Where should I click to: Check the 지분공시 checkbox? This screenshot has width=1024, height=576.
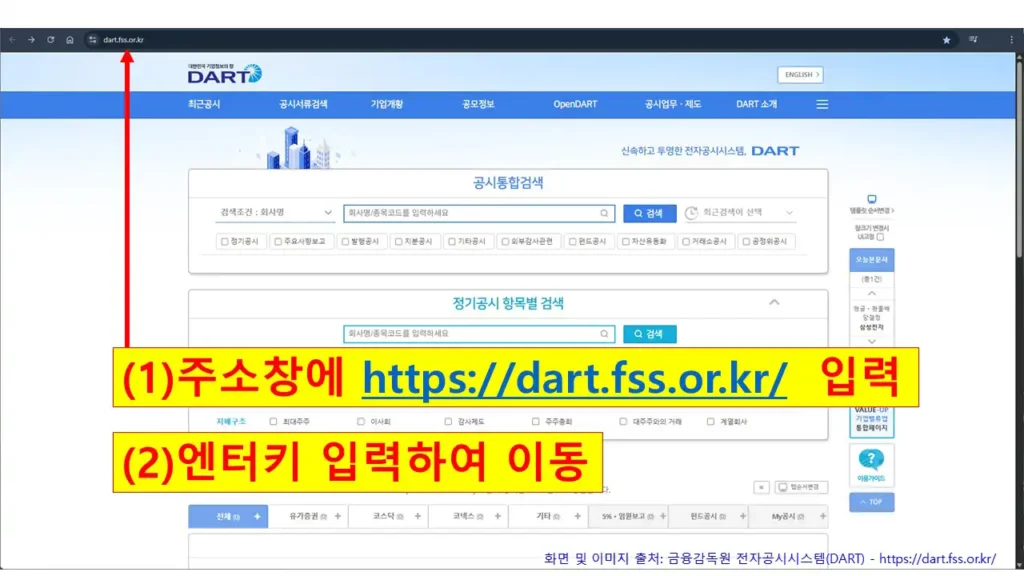pos(398,242)
